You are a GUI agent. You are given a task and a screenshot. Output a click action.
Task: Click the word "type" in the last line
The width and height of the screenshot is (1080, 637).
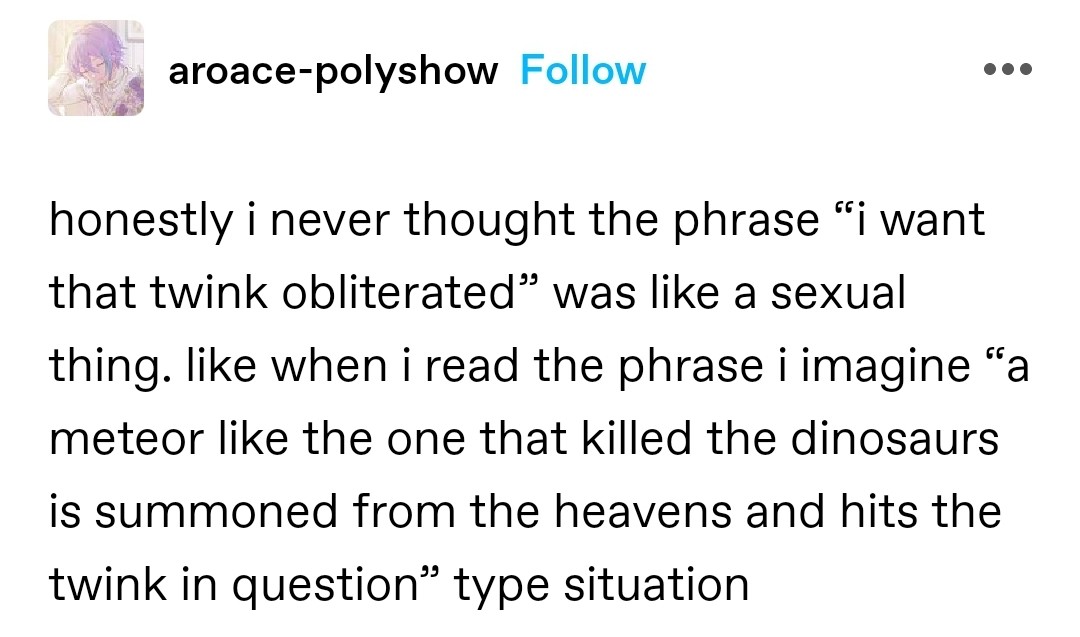(494, 584)
